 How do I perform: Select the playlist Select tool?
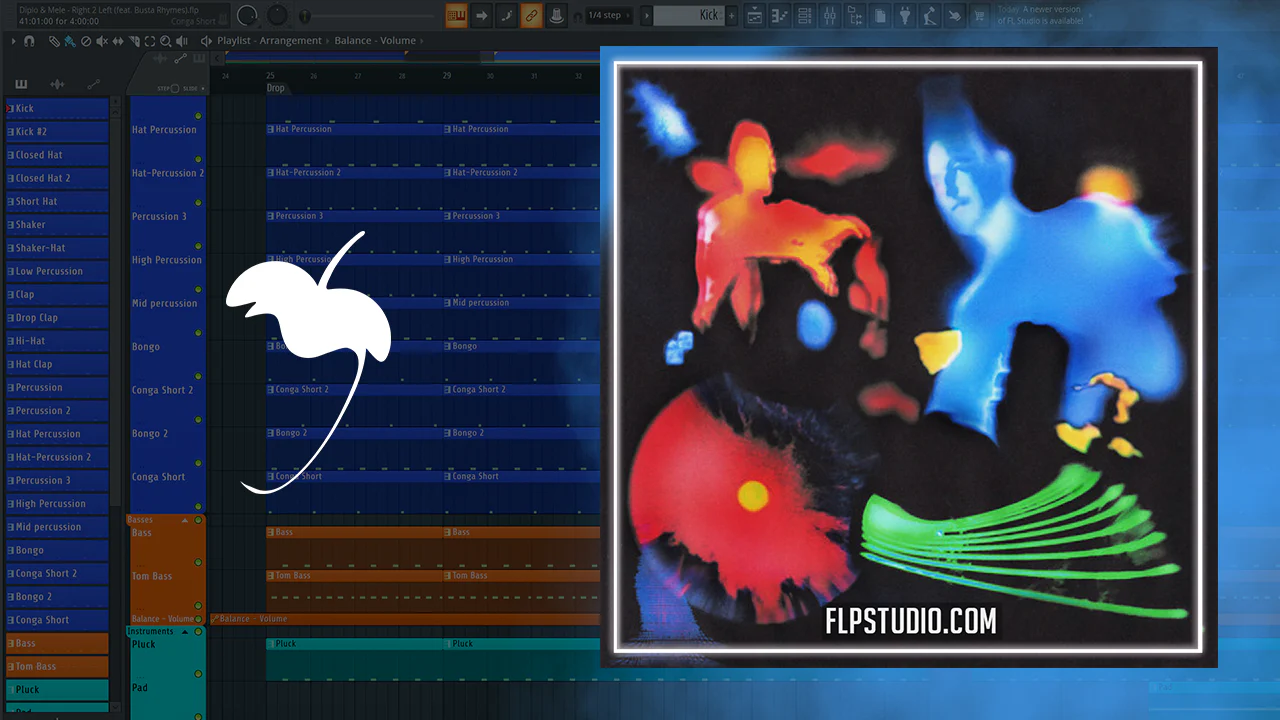150,41
